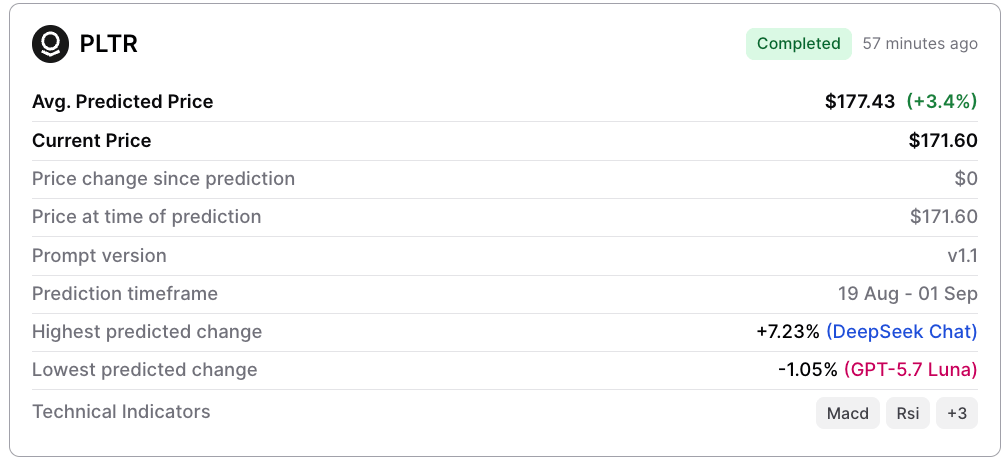Click the Highest predicted change label

(x=147, y=332)
